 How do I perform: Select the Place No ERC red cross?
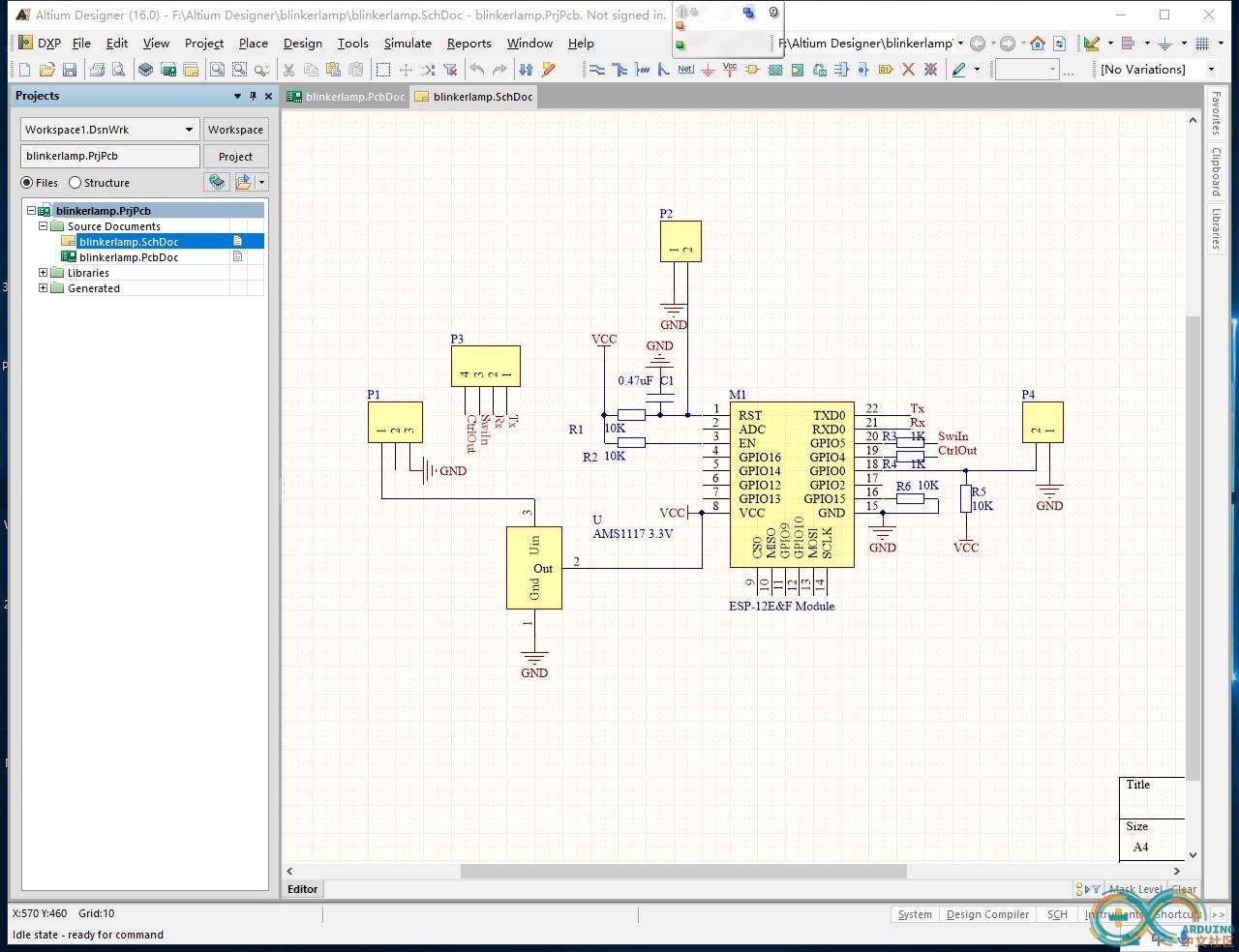[908, 70]
